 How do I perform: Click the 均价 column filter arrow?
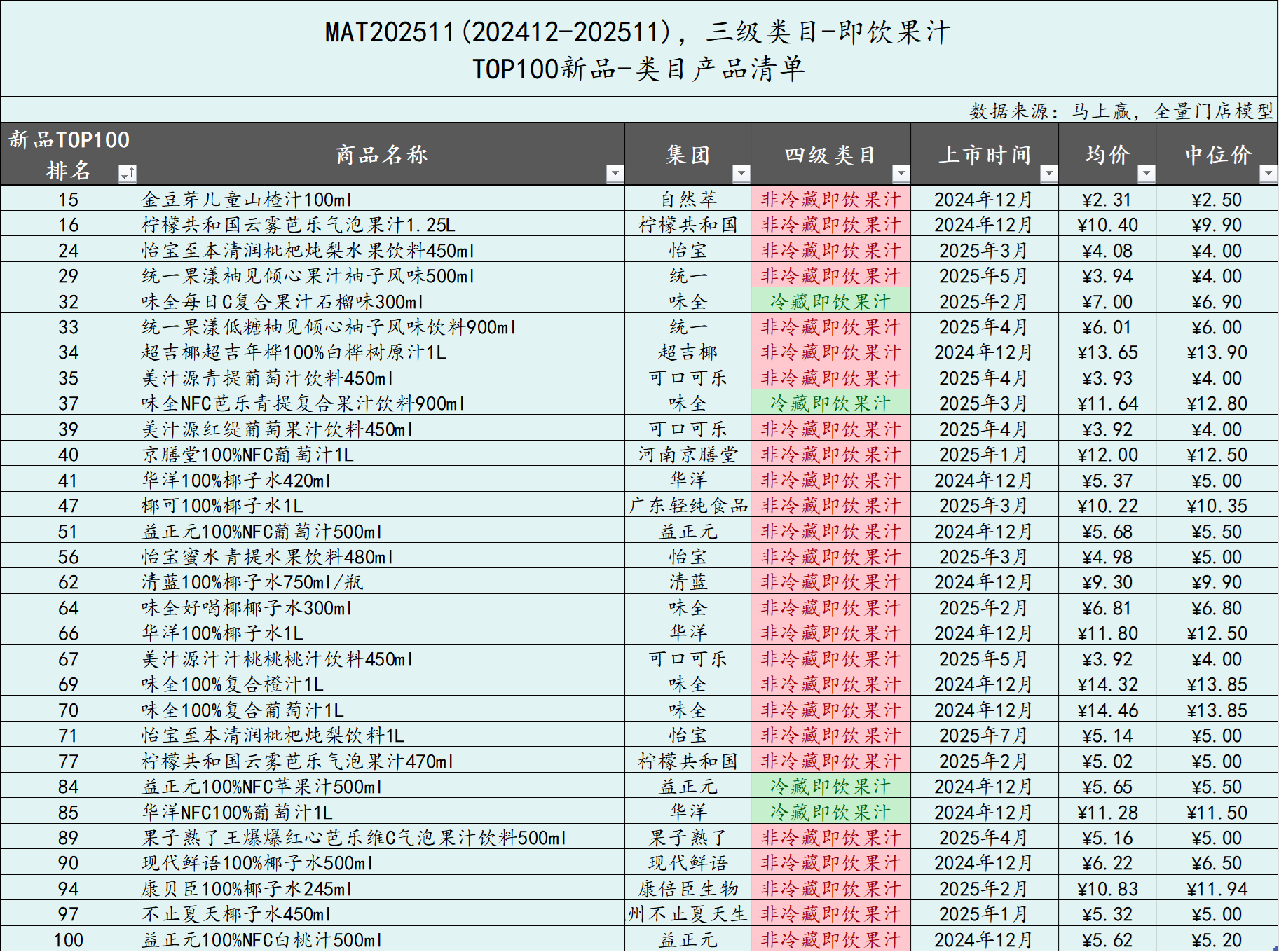click(x=1145, y=173)
